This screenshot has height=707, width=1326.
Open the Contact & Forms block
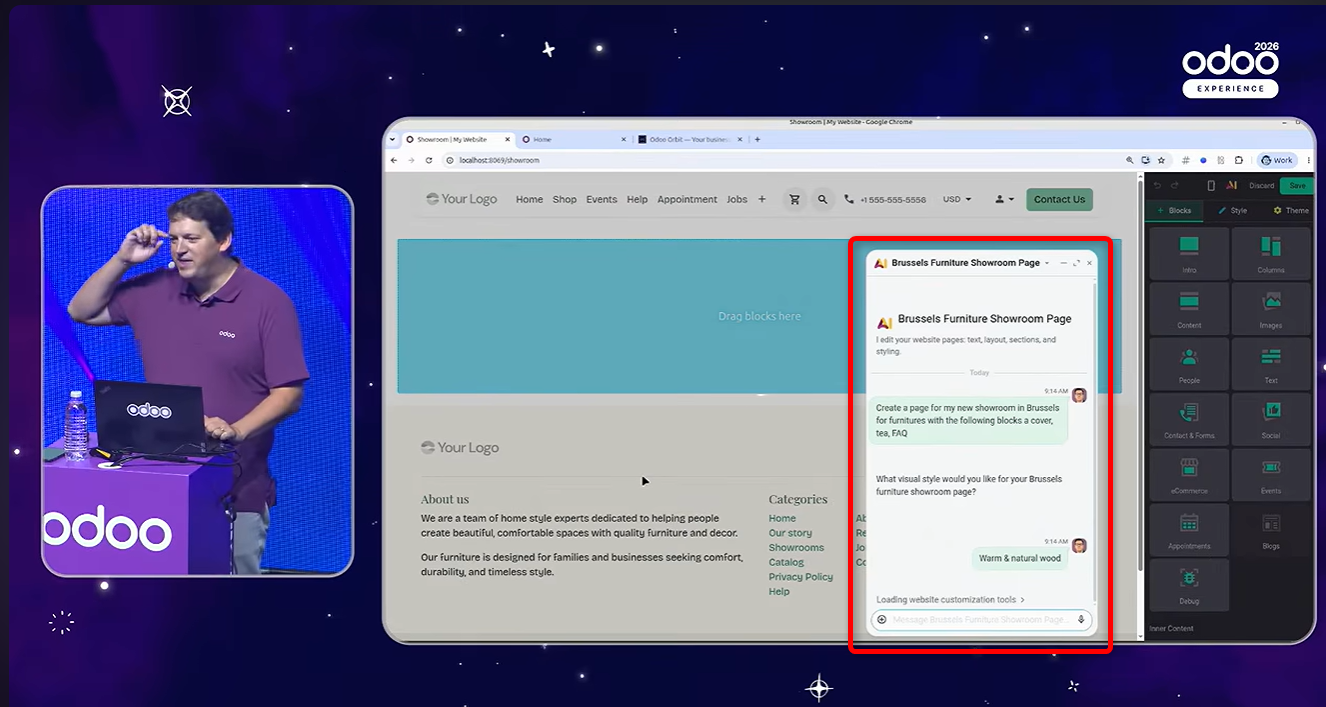(1189, 418)
